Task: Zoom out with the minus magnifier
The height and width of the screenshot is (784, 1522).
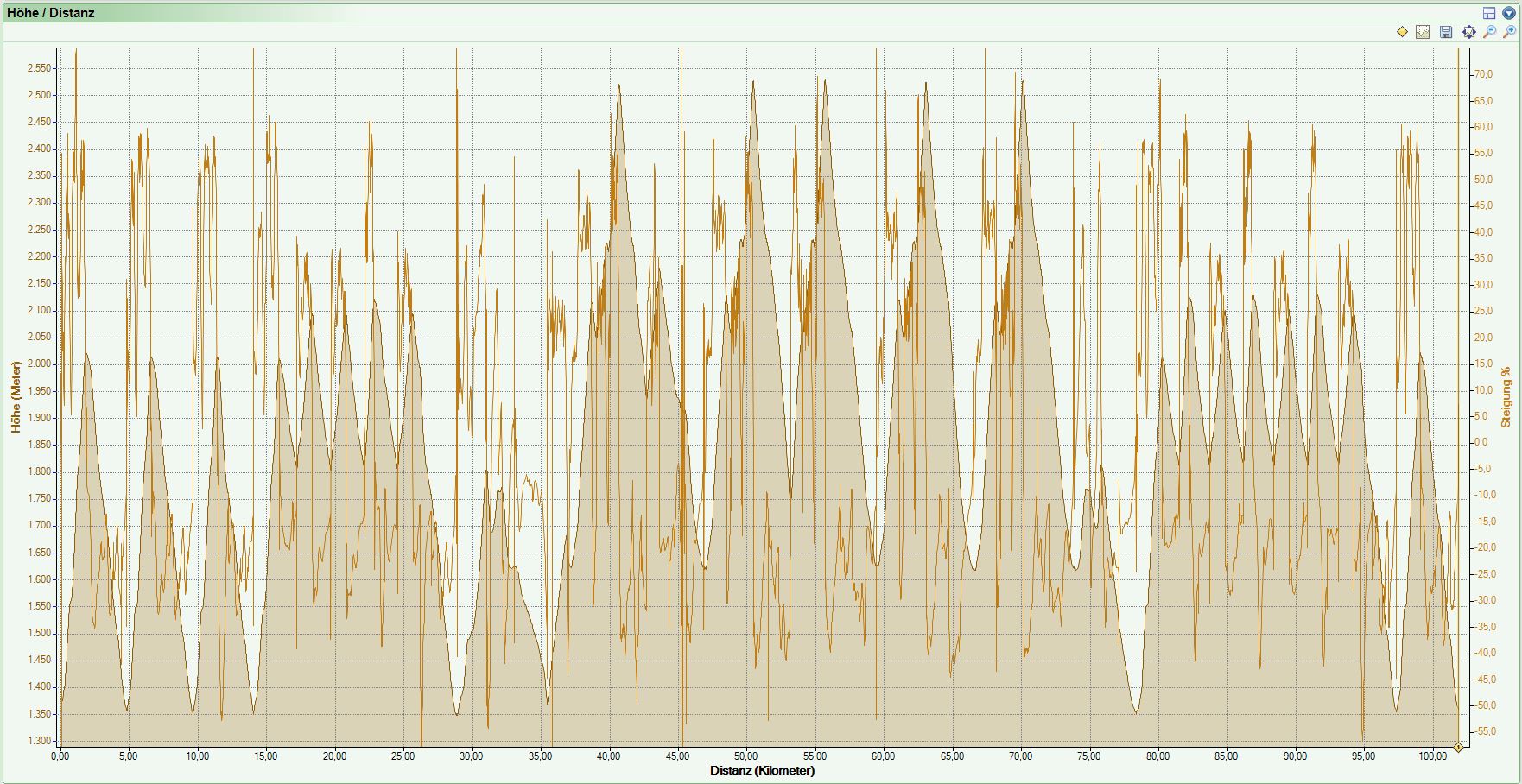Action: [x=1489, y=32]
